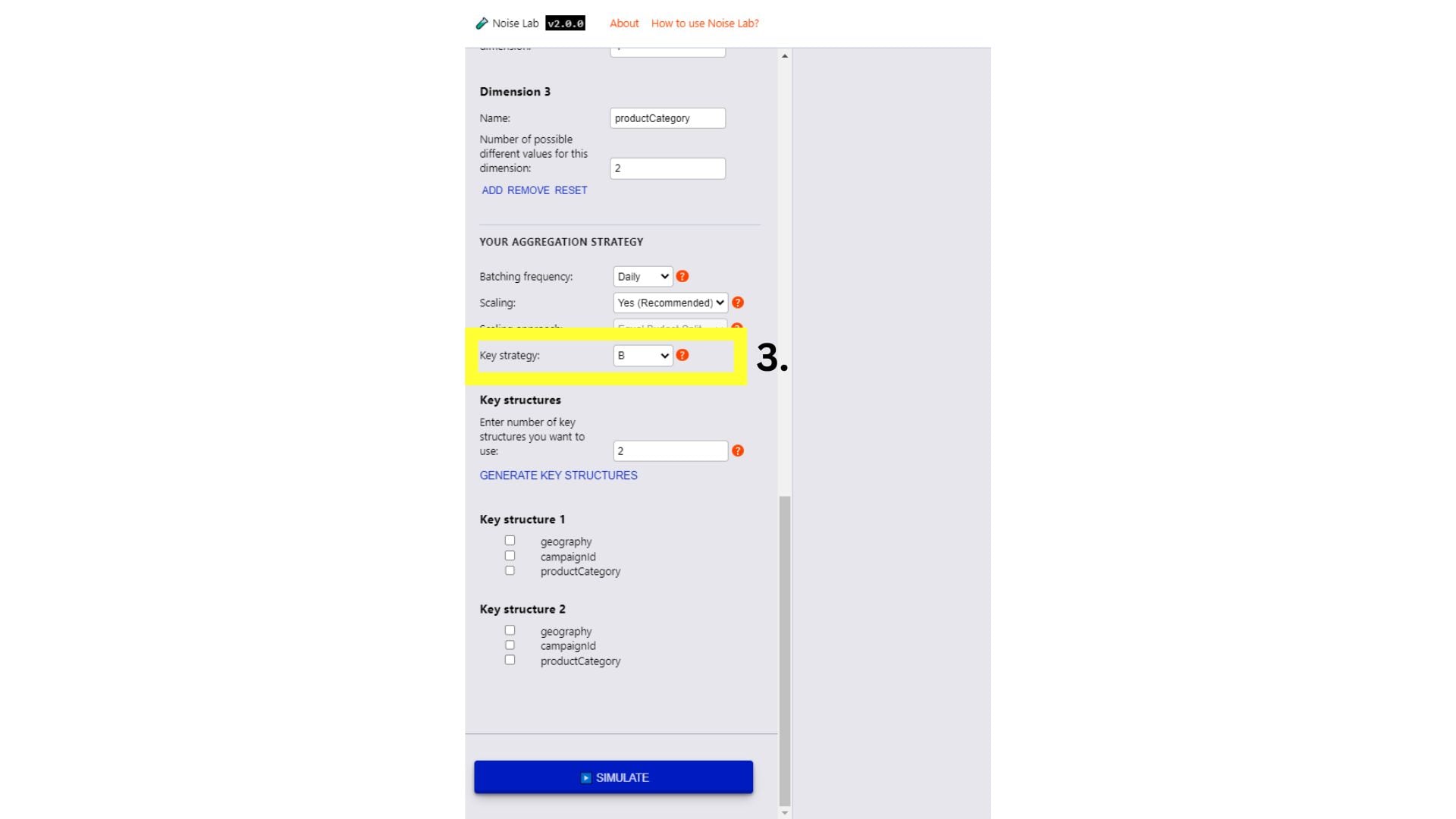This screenshot has width=1456, height=819.
Task: Click the RESET link for Dimension 3
Action: point(572,190)
